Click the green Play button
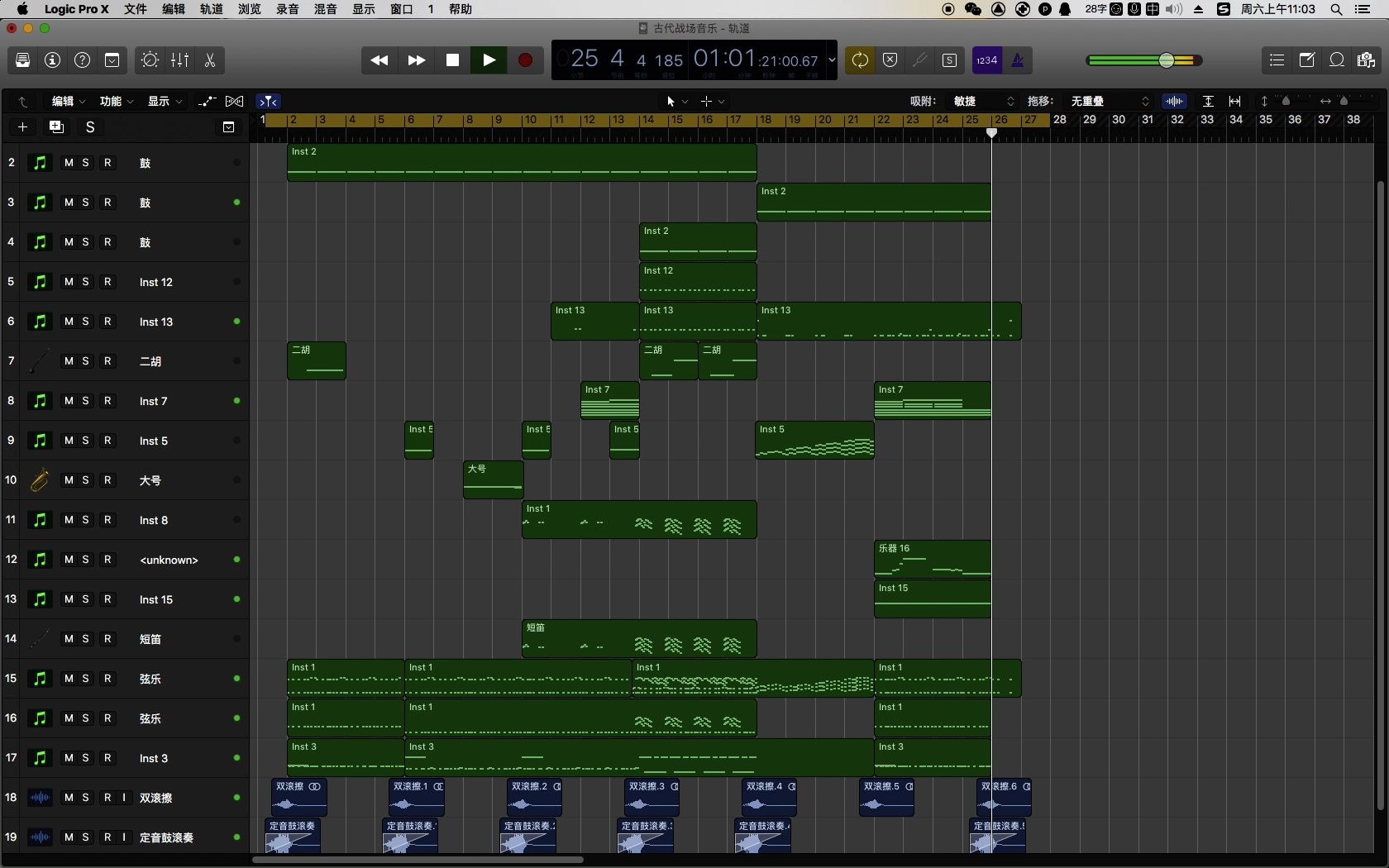 pyautogui.click(x=489, y=60)
